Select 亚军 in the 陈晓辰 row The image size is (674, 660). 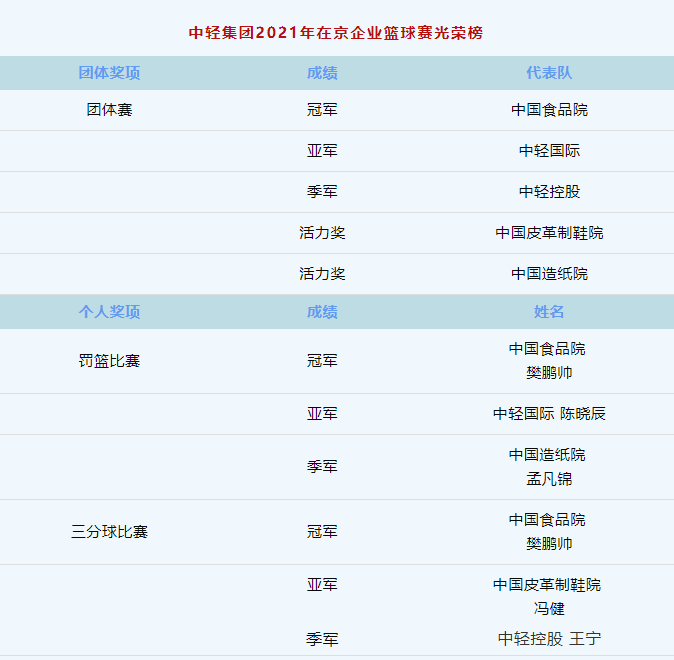(x=322, y=414)
